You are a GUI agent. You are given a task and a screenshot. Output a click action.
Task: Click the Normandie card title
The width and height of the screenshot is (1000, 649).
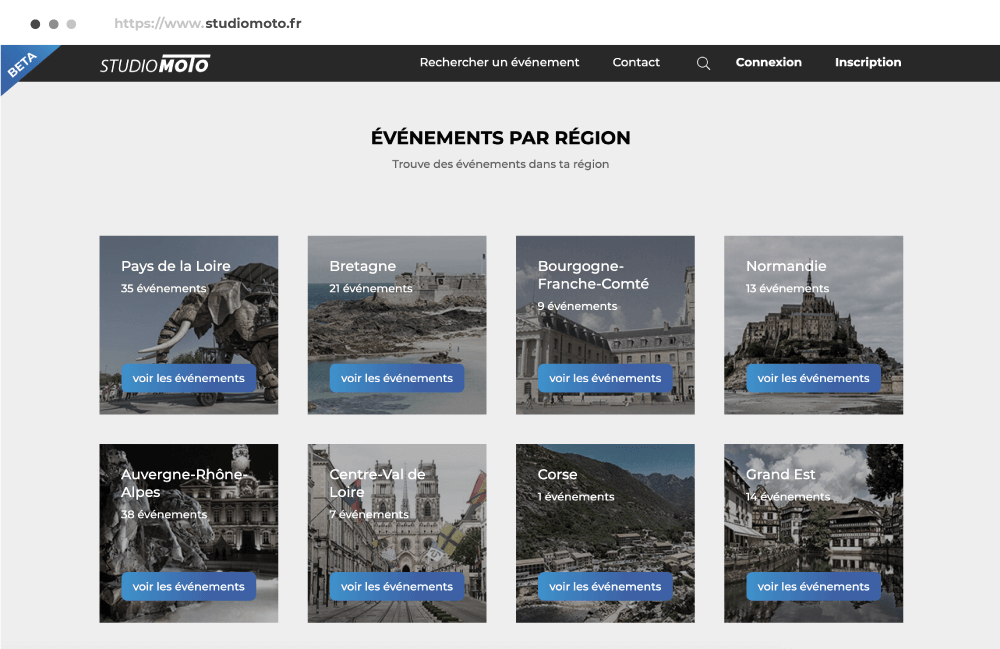point(786,266)
